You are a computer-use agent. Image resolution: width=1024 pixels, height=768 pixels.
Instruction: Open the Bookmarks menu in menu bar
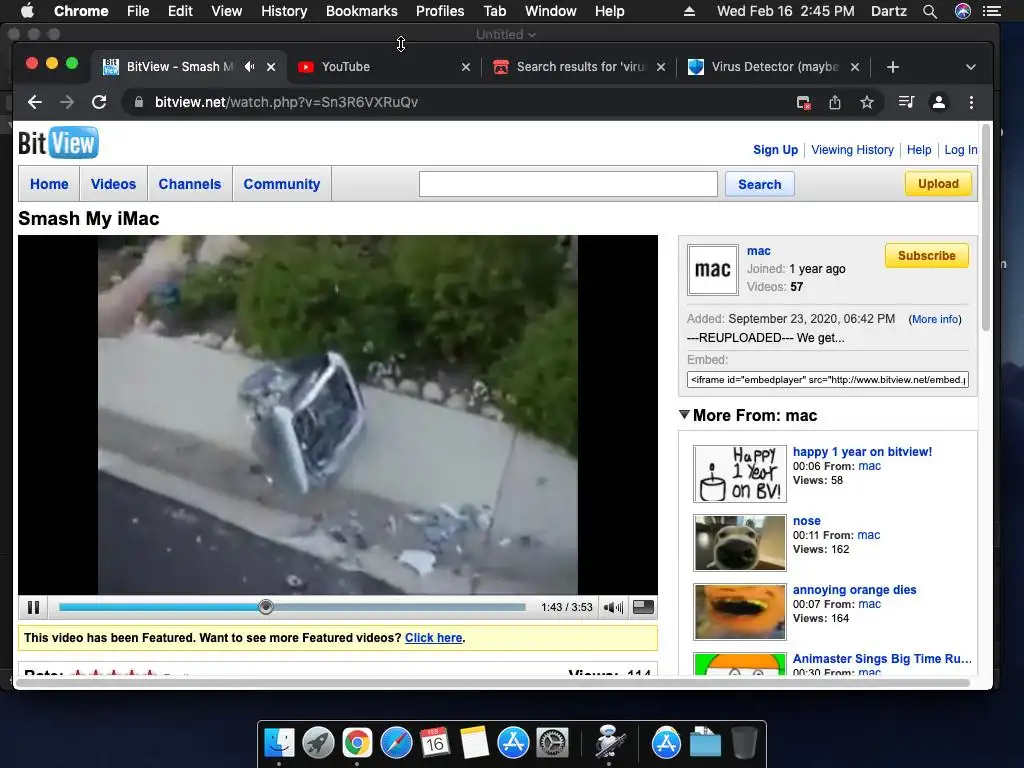click(x=361, y=11)
